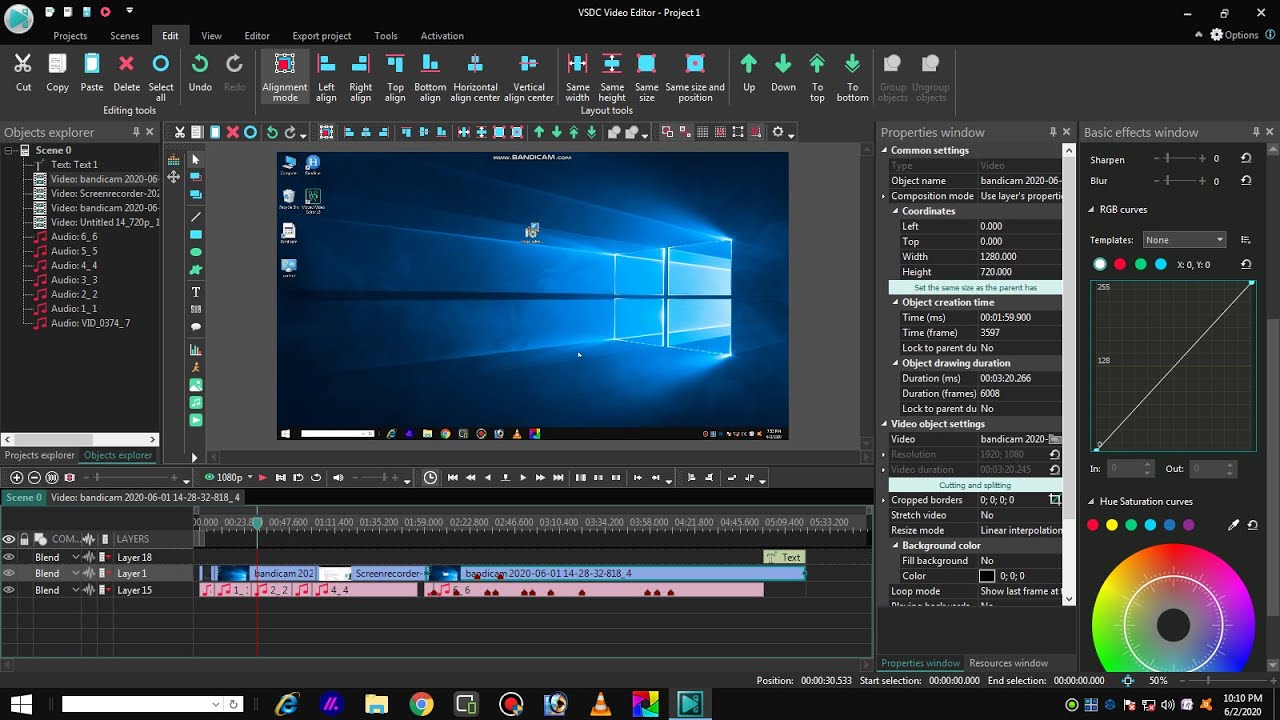Viewport: 1280px width, 720px height.
Task: Collapse Scene 0 in Objects explorer
Action: coord(9,150)
